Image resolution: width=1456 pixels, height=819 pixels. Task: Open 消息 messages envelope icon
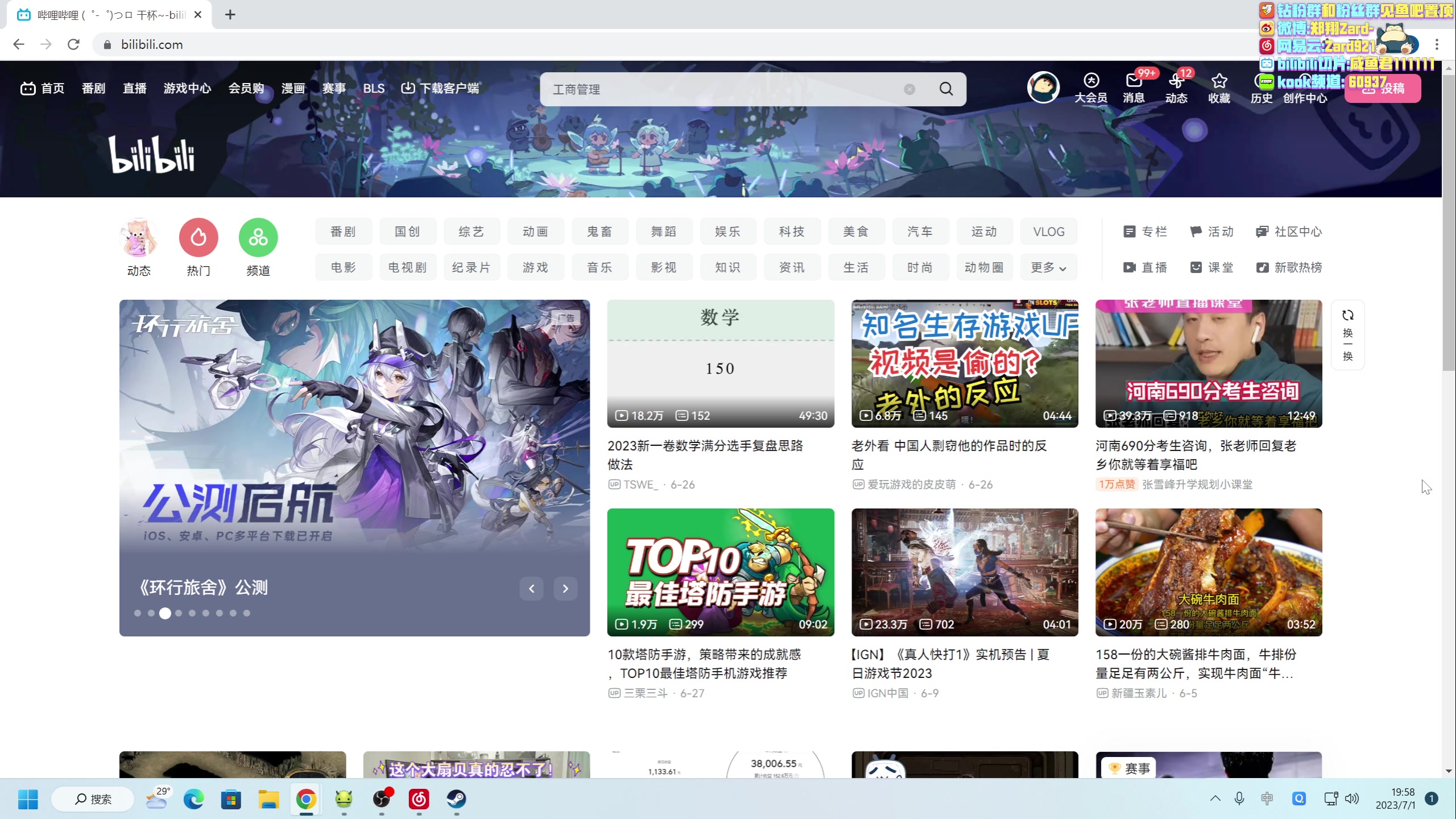[x=1134, y=81]
